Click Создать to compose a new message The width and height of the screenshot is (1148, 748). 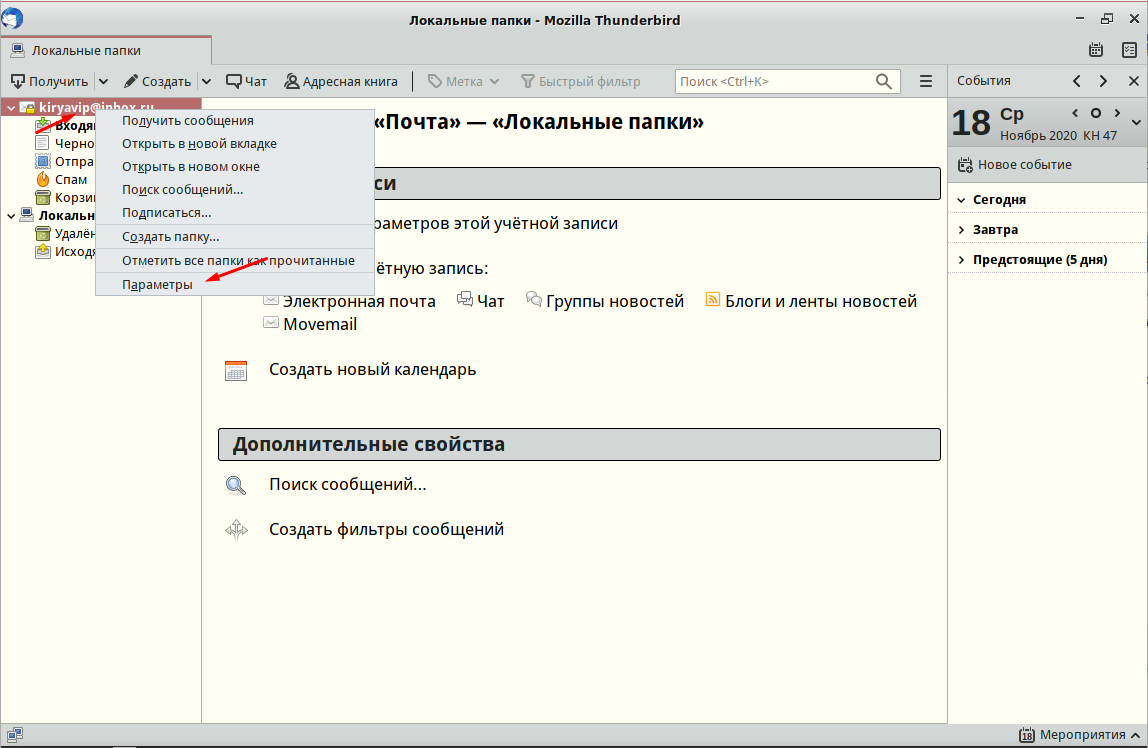pos(157,81)
